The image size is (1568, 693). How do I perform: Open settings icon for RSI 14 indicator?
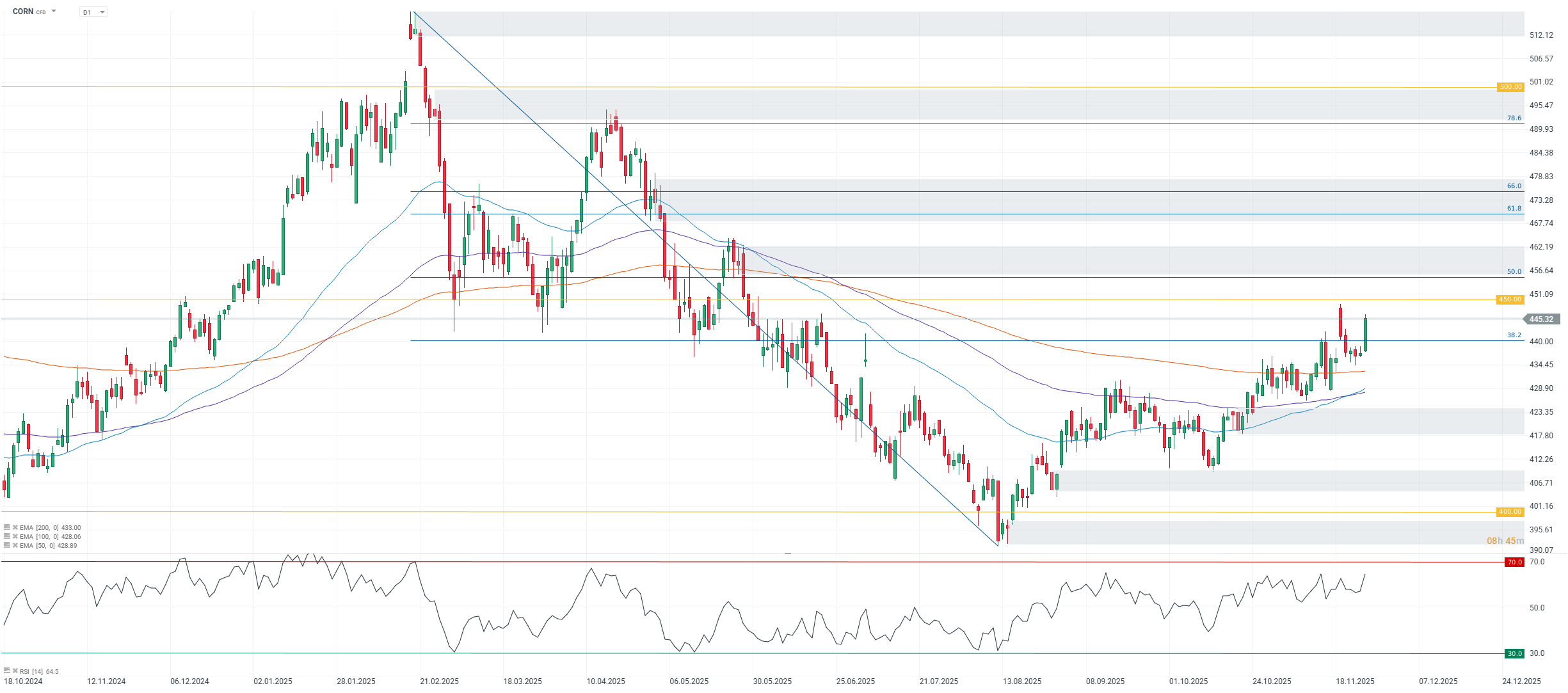[x=7, y=671]
